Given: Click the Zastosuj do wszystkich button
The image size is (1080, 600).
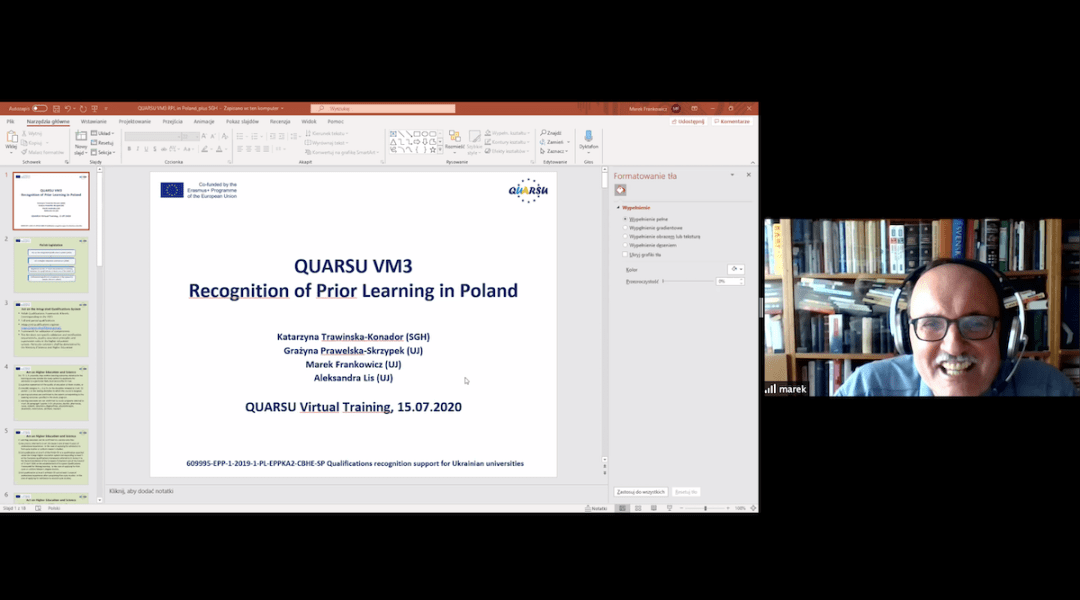Looking at the screenshot, I should 641,492.
